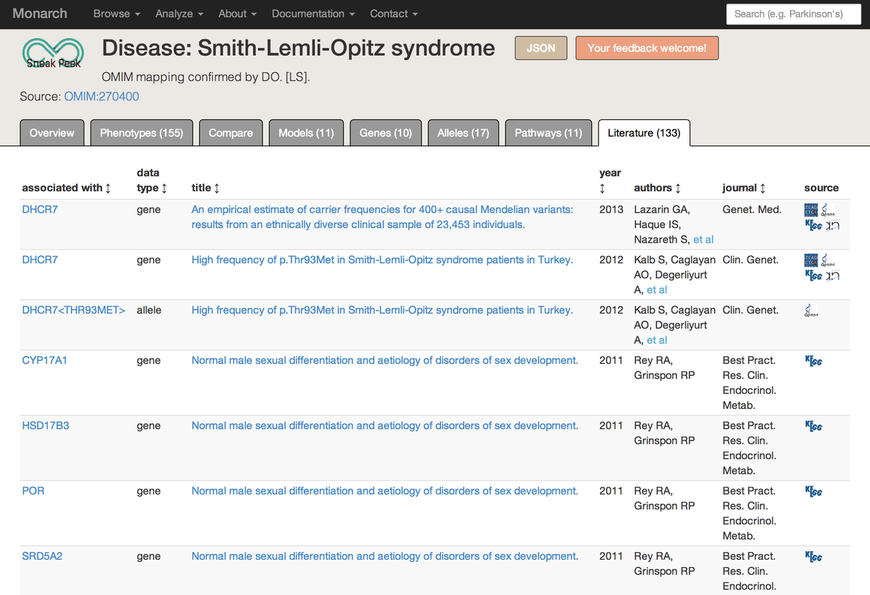Sort by journal column arrow
Screen dimensions: 870x595
(762, 188)
